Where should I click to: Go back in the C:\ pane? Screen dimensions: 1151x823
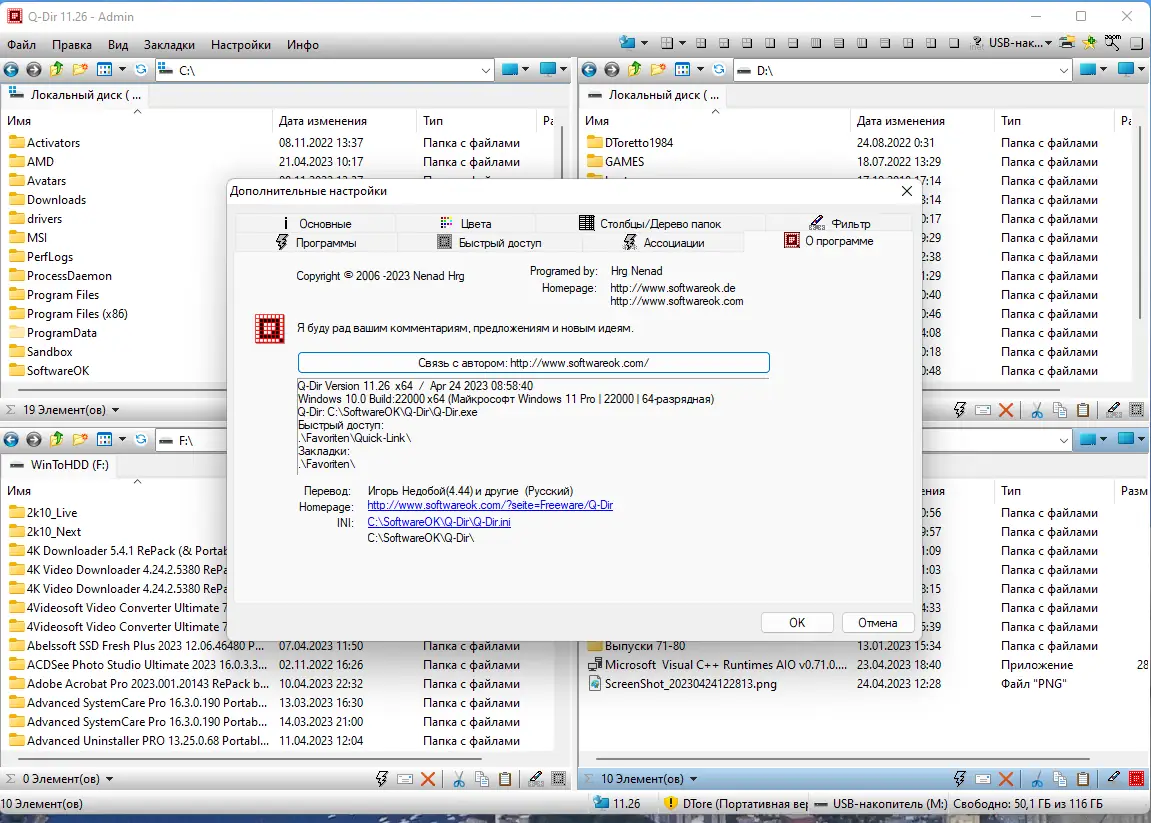click(x=11, y=70)
